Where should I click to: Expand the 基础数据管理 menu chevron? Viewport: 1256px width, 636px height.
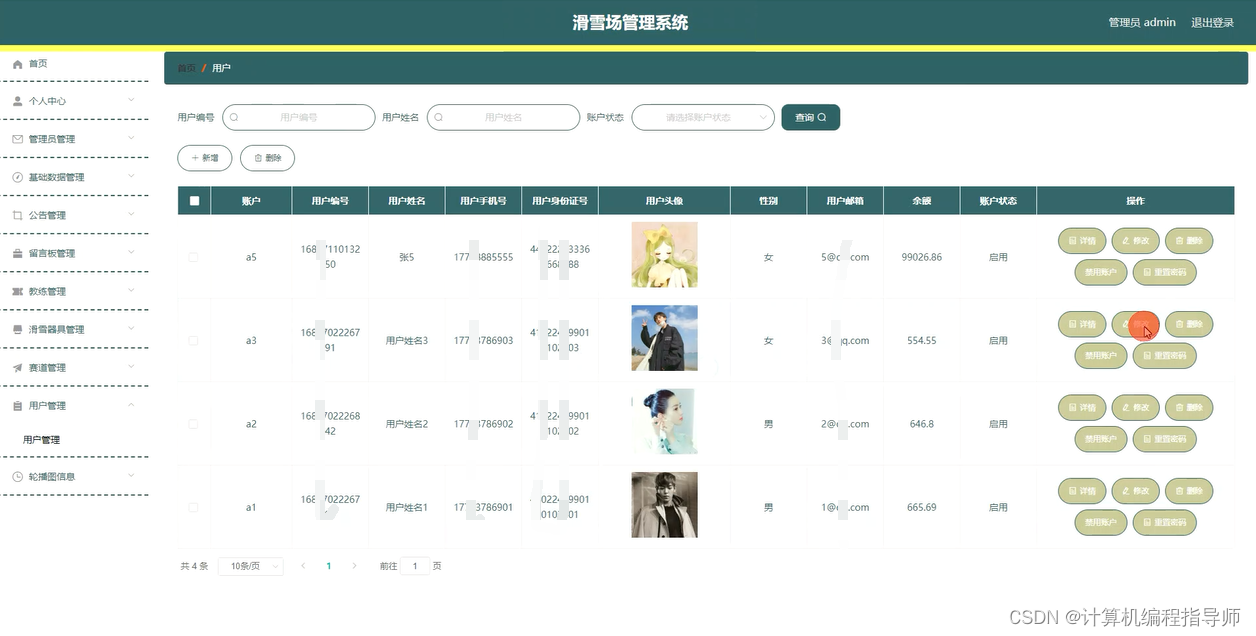tap(131, 176)
